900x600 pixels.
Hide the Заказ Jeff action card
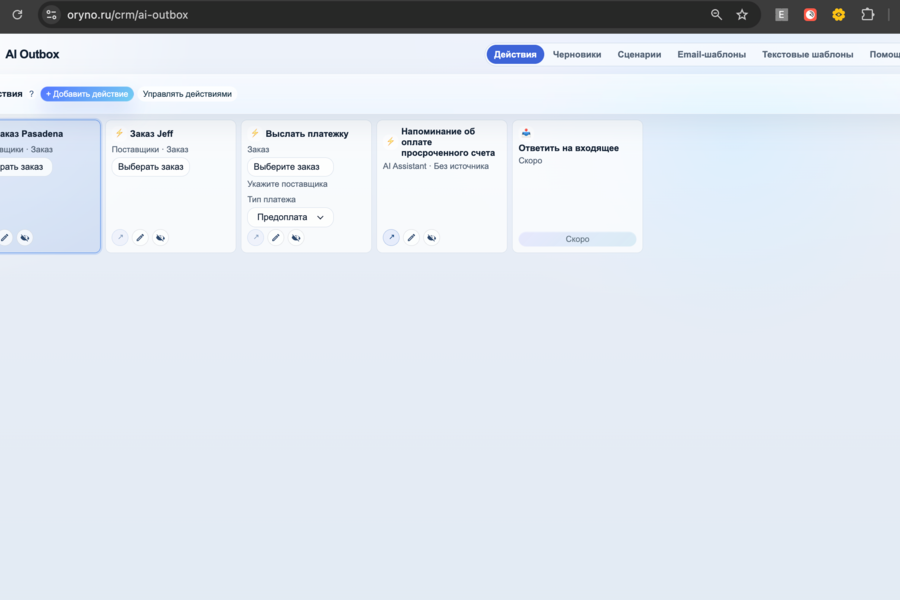click(x=160, y=237)
